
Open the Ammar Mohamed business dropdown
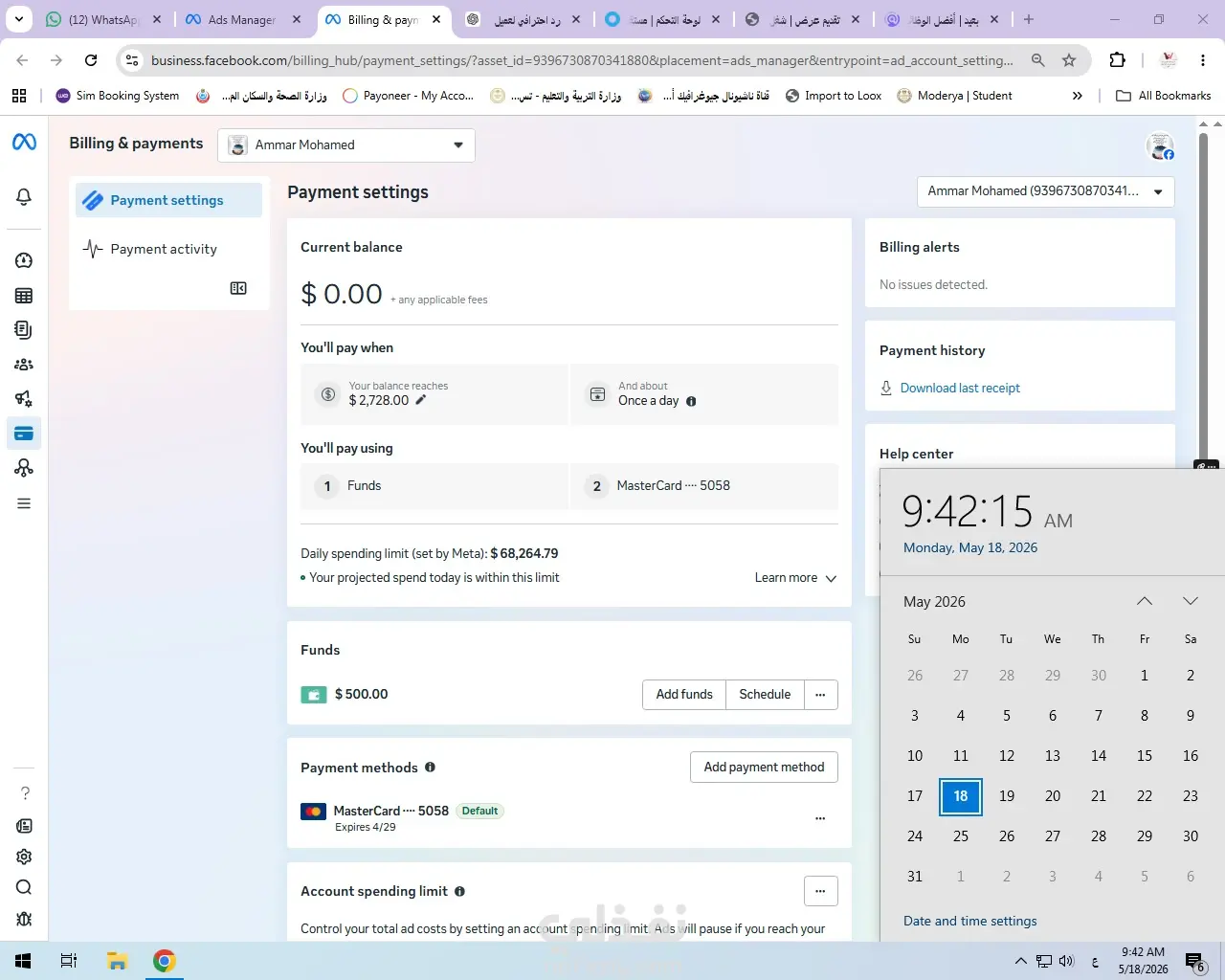pos(346,145)
